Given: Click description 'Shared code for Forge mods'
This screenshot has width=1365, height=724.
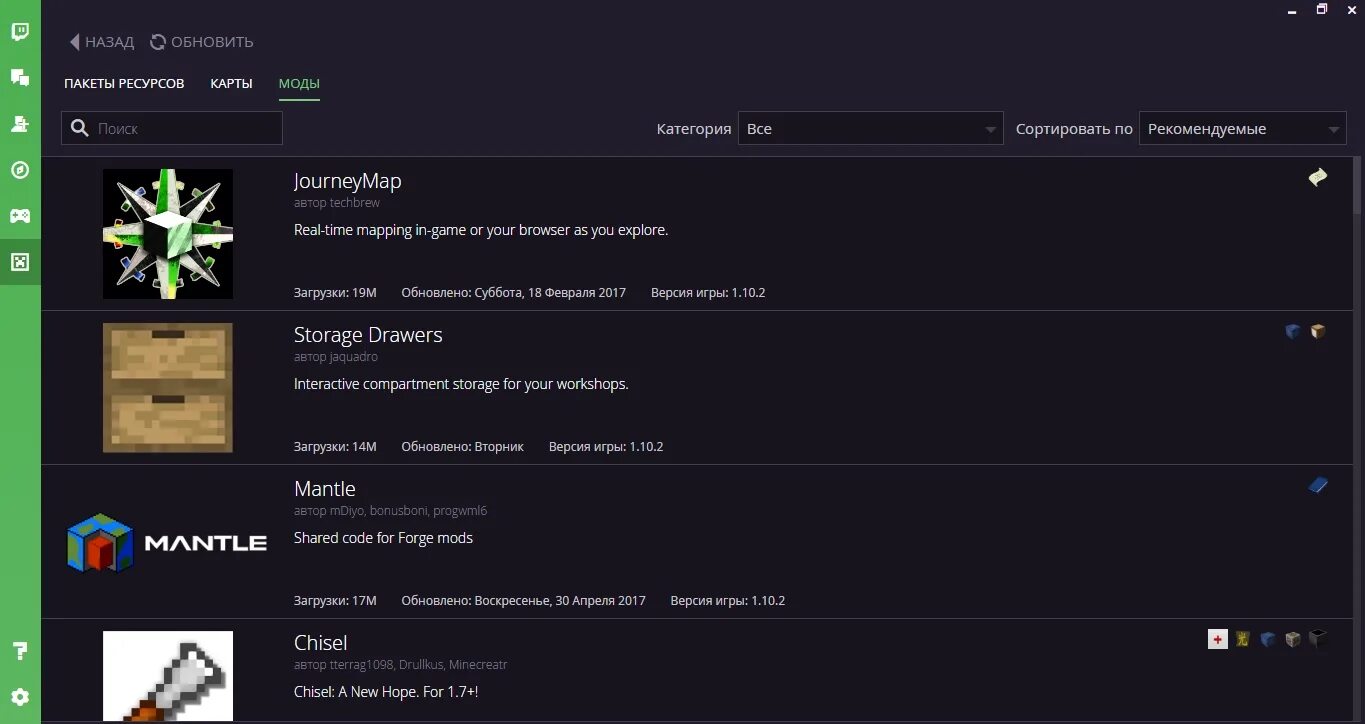Looking at the screenshot, I should coord(383,538).
